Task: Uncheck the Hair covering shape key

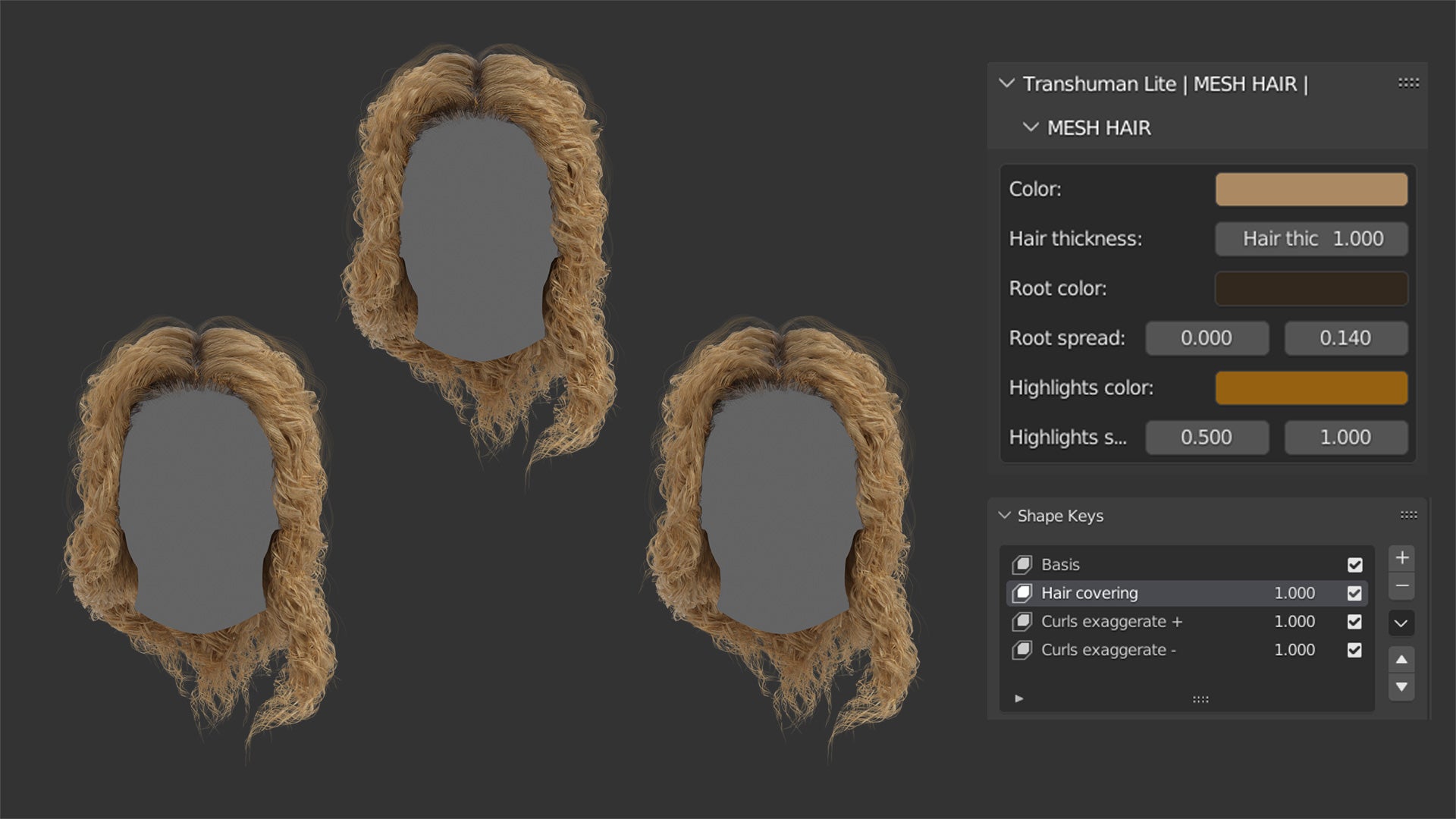Action: [x=1354, y=593]
